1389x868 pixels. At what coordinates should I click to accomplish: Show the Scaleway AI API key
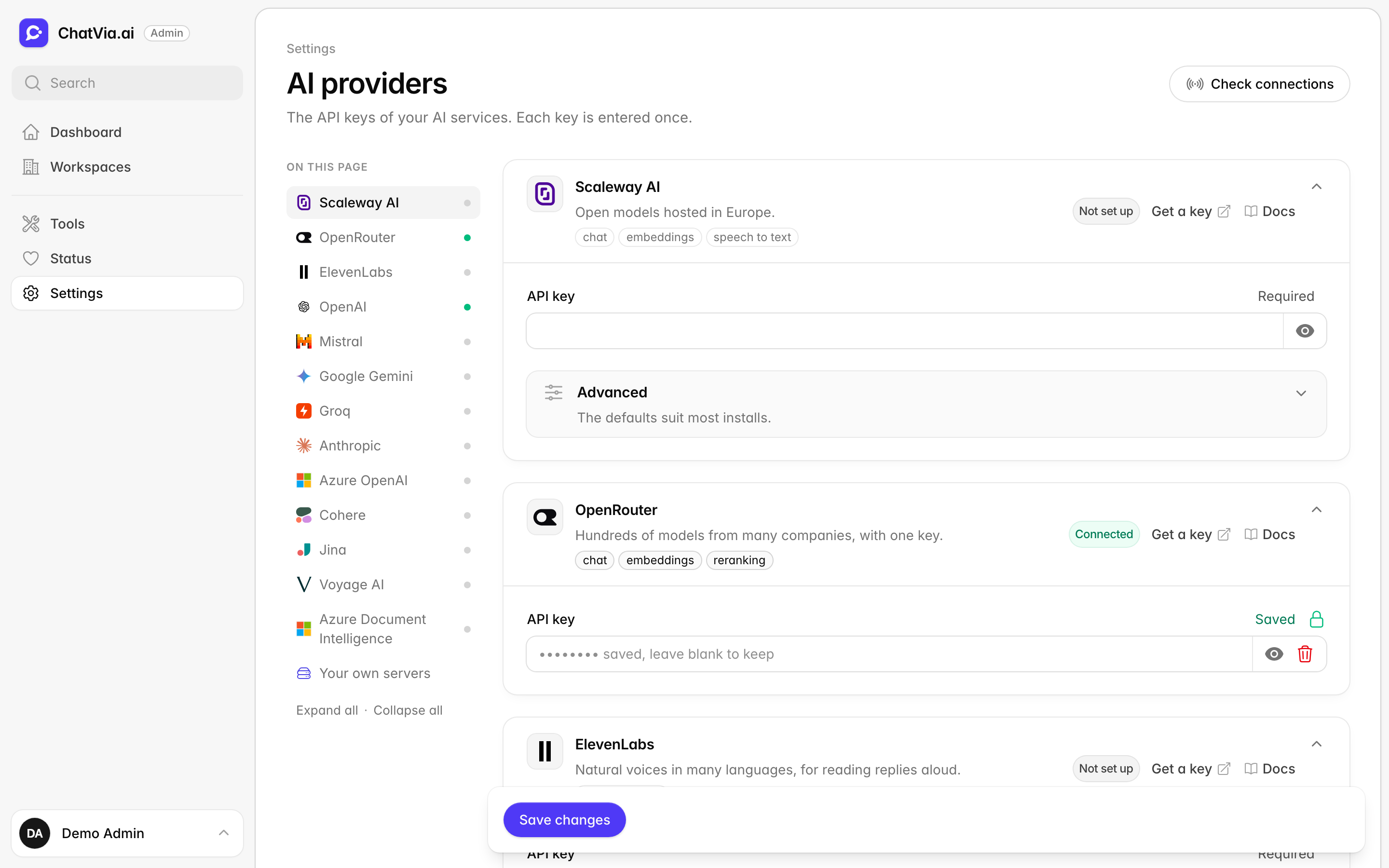1305,331
